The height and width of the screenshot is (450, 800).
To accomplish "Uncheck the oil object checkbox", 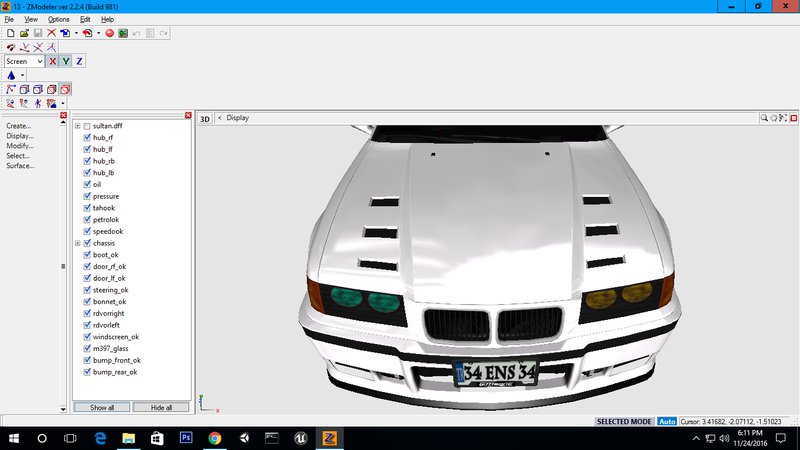I will point(87,185).
